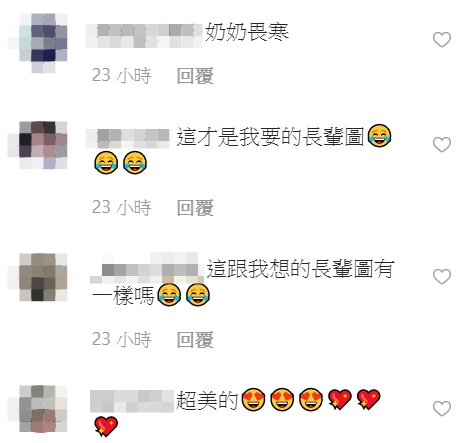Image resolution: width=468 pixels, height=443 pixels.
Task: Open username of 這才是我要的長輩圖 commenter
Action: coord(127,138)
